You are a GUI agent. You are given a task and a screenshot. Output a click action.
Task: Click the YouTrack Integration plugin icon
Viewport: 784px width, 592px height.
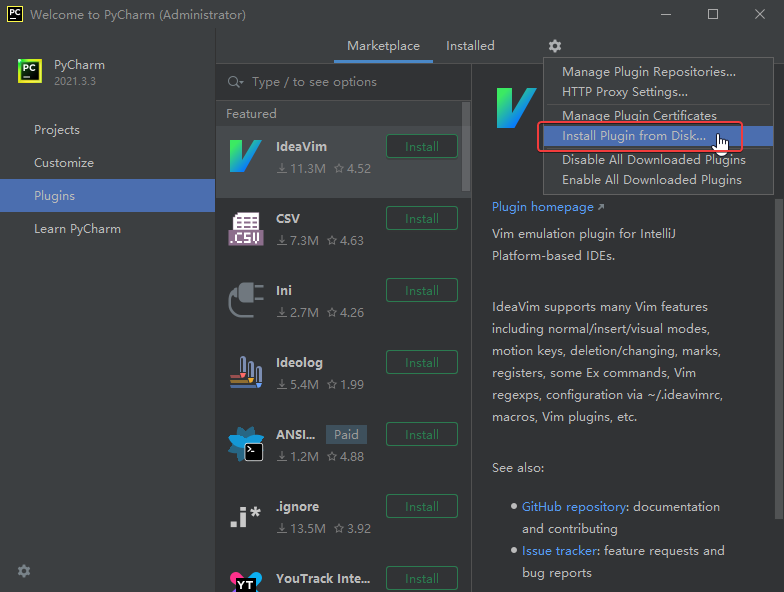tap(246, 582)
